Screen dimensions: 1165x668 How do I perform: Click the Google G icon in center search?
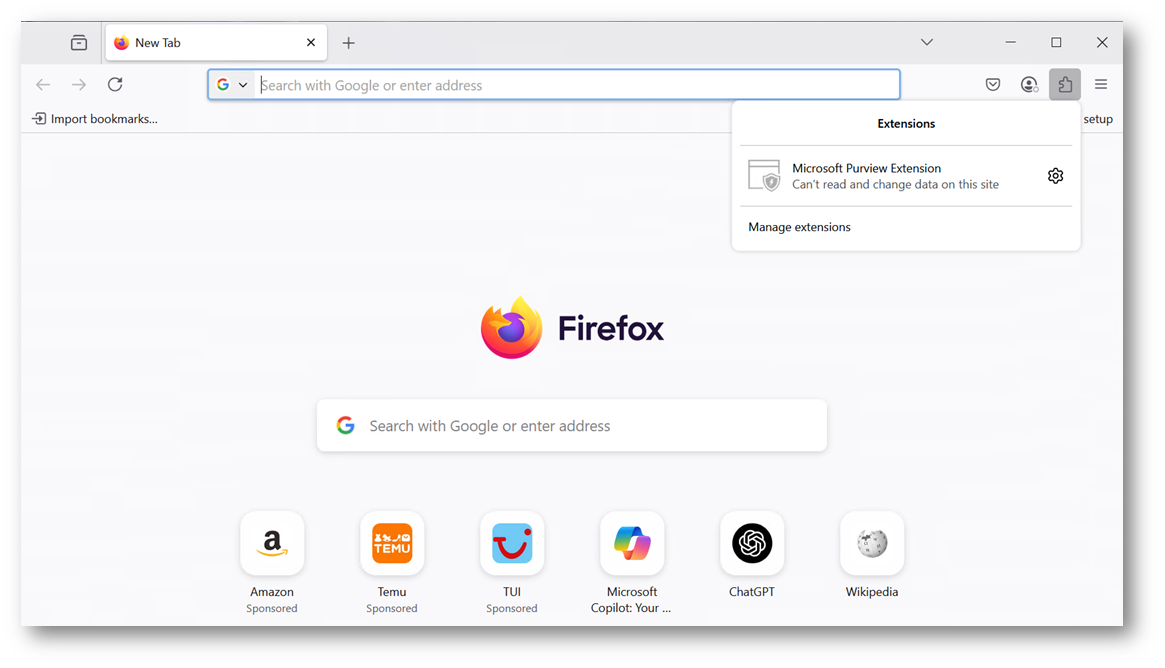(345, 426)
